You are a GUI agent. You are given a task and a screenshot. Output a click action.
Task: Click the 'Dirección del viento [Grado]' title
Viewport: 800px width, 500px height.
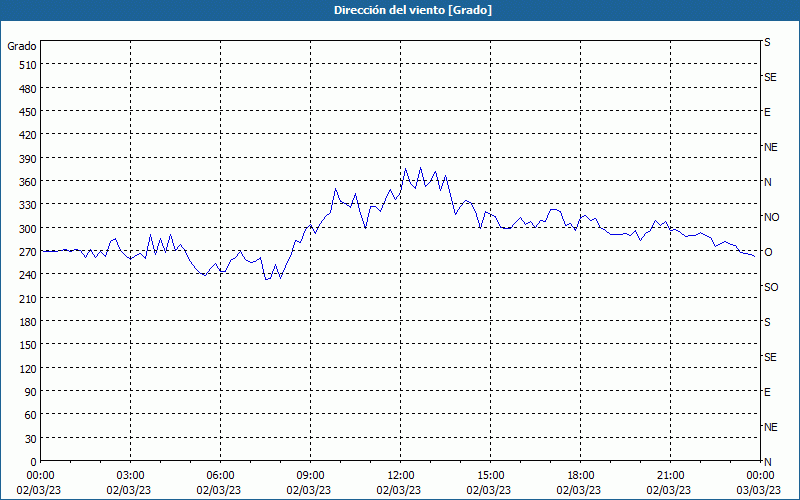pyautogui.click(x=413, y=10)
